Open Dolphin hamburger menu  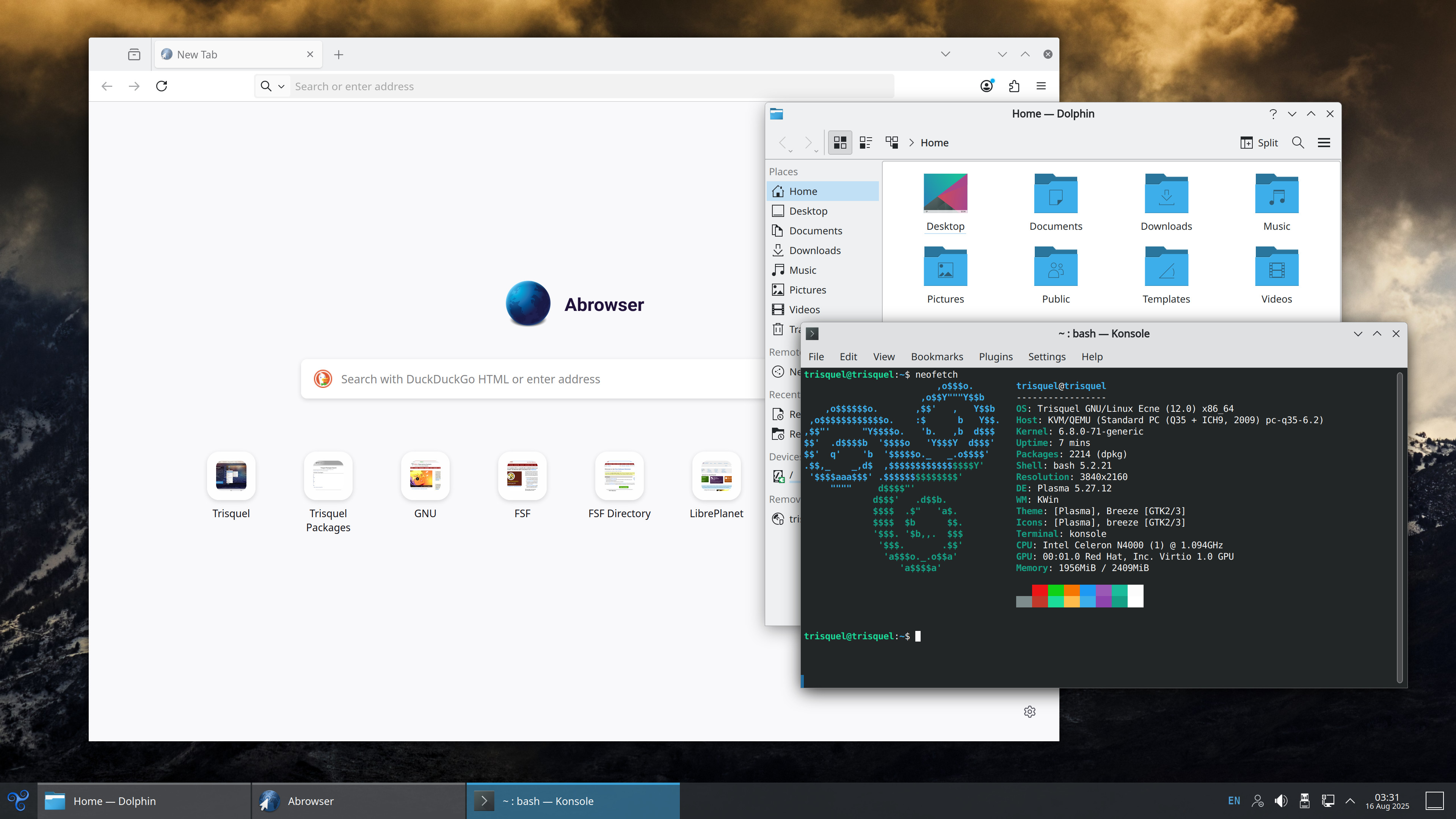pos(1324,143)
